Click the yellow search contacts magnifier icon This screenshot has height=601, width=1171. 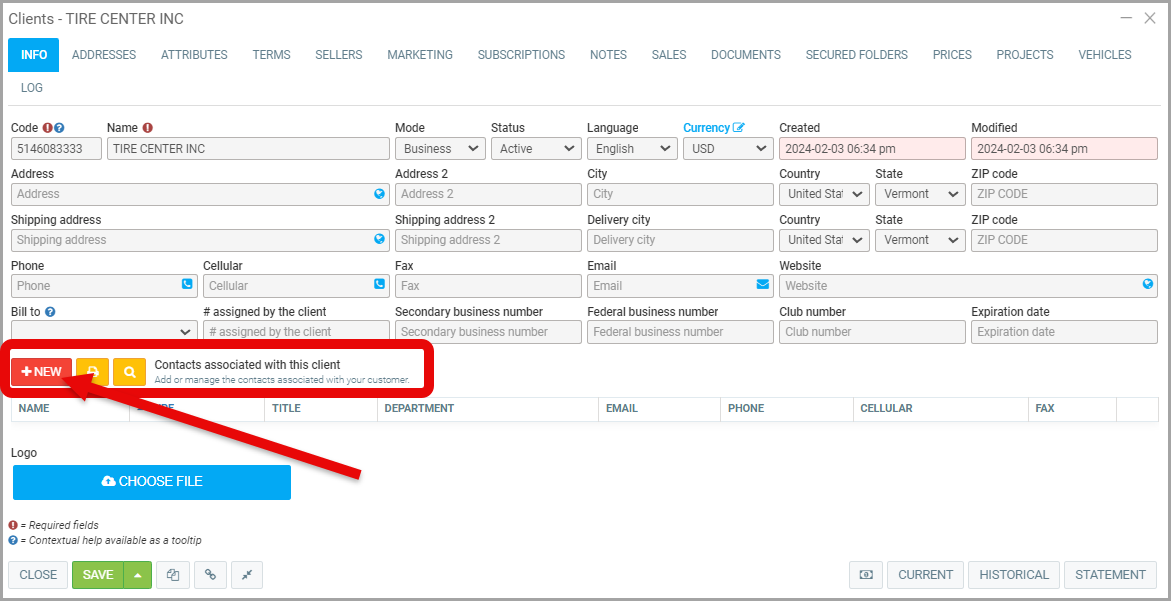(x=129, y=372)
